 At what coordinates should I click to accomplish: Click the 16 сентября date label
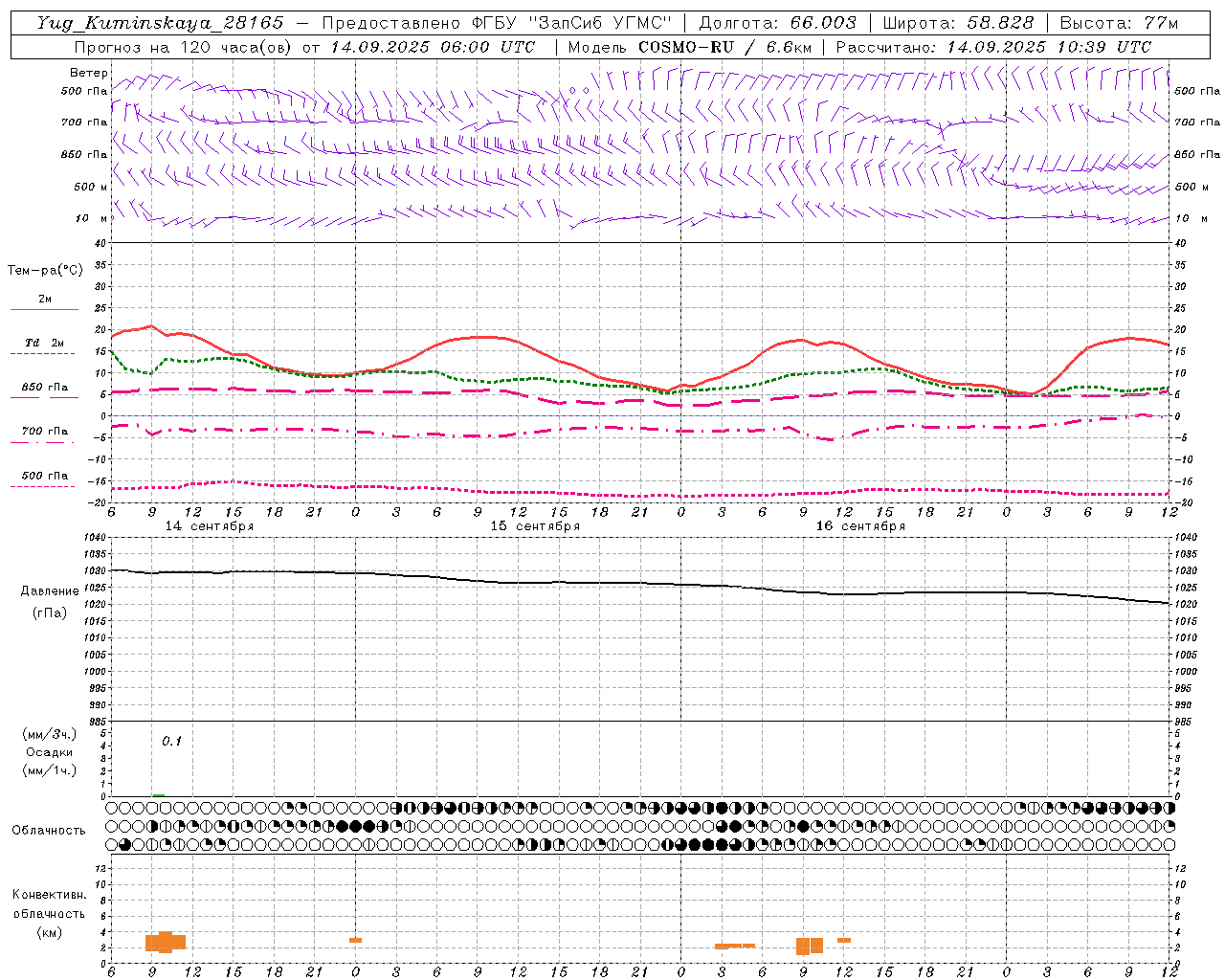(860, 526)
